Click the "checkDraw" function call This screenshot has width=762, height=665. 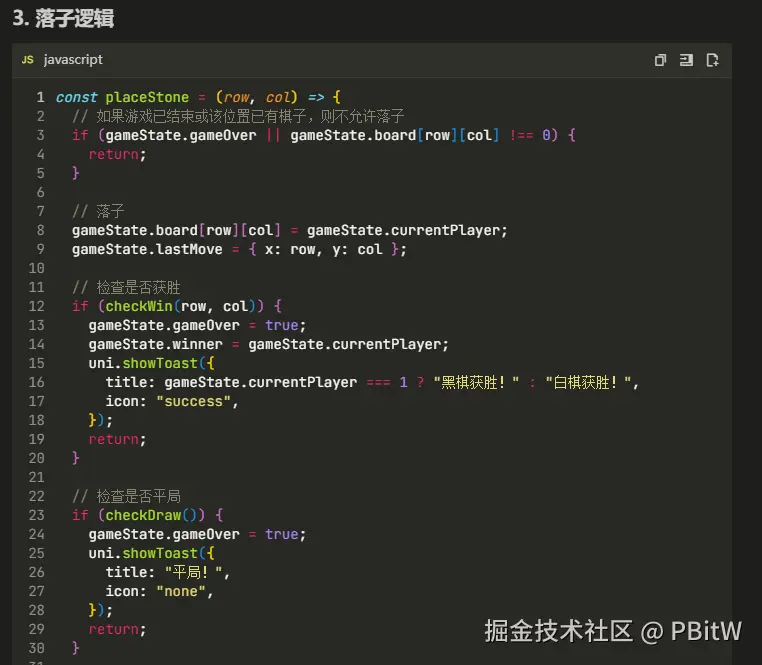(143, 515)
